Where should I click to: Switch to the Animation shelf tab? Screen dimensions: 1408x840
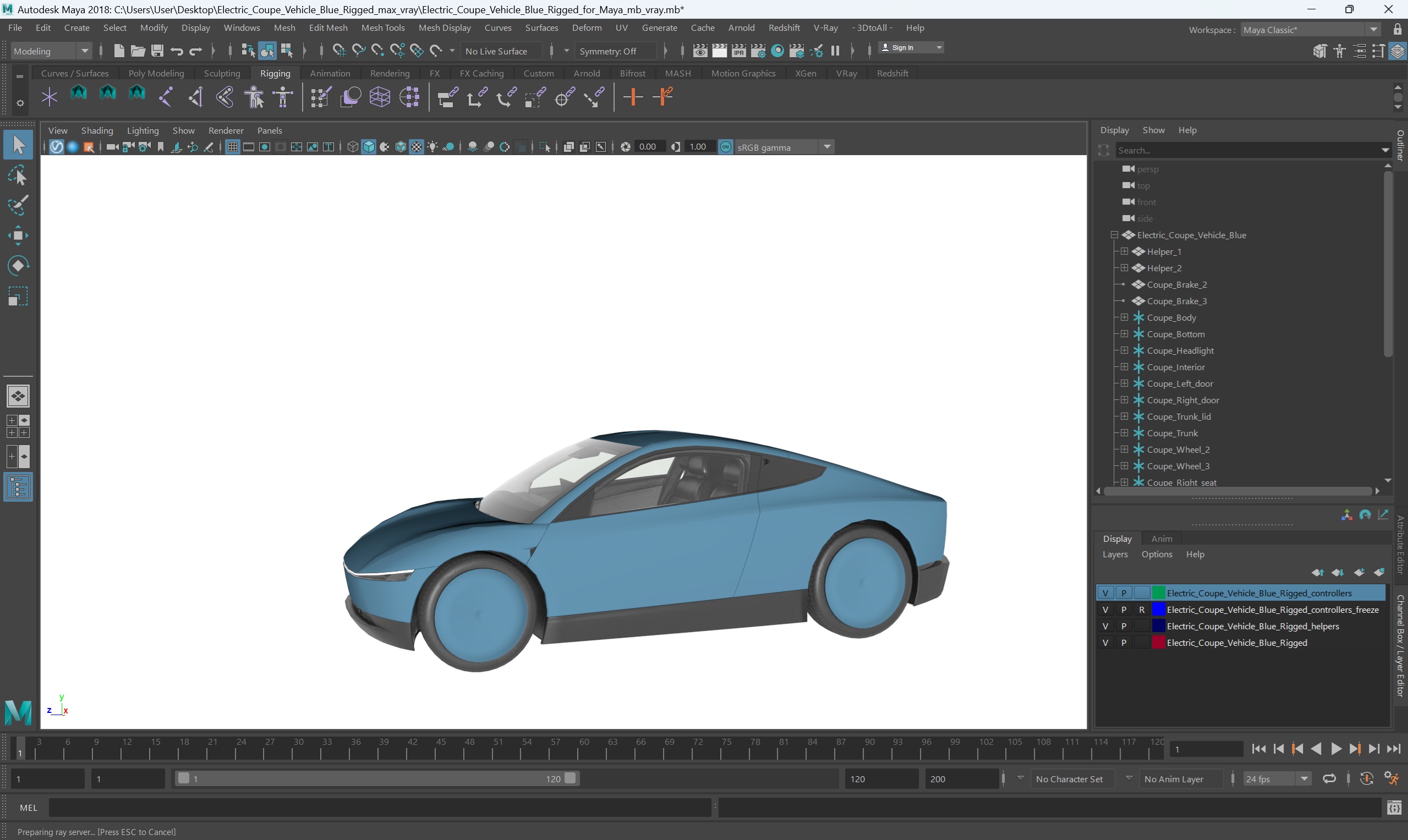pyautogui.click(x=330, y=74)
